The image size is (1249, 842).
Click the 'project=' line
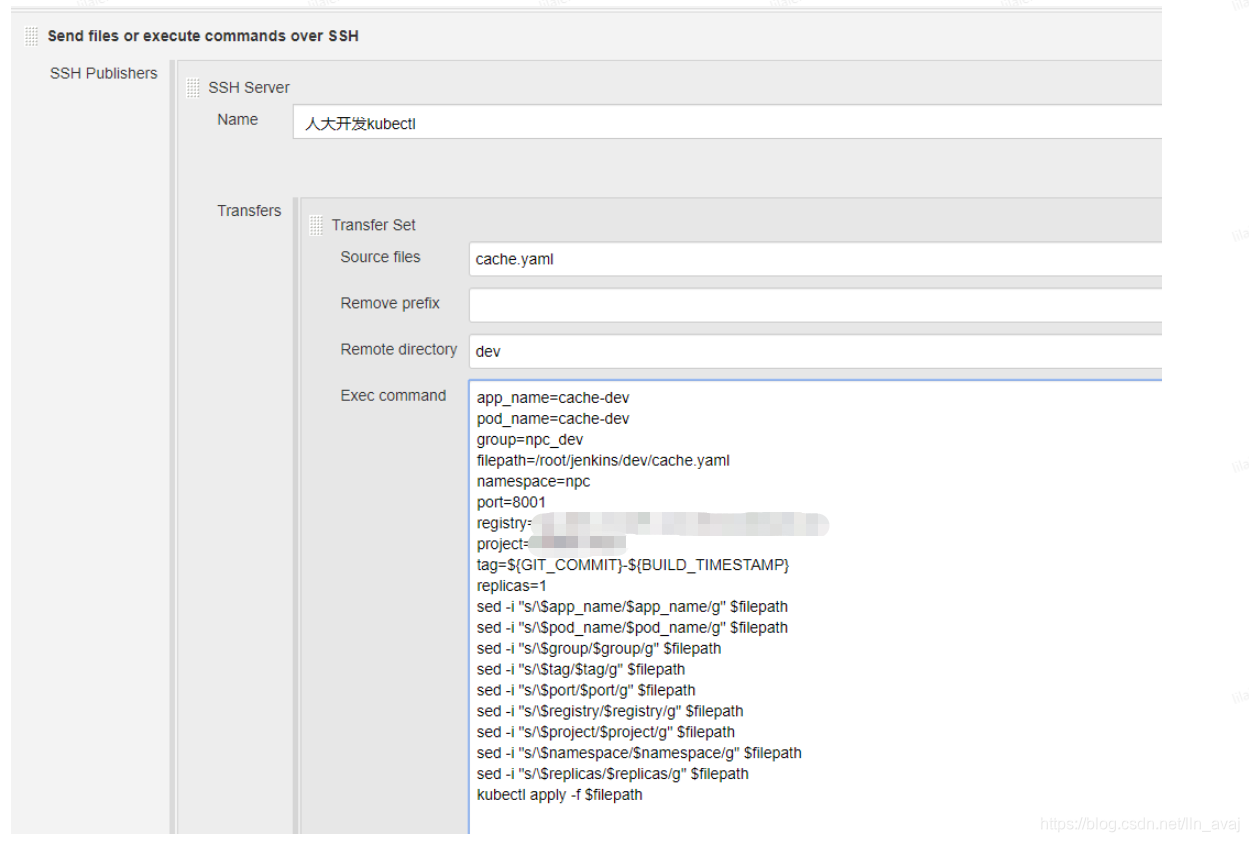552,544
